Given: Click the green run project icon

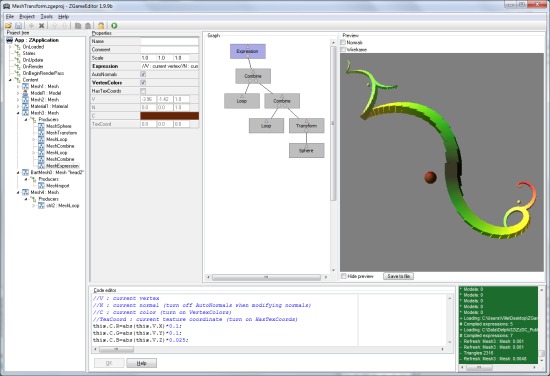Looking at the screenshot, I should 114,26.
